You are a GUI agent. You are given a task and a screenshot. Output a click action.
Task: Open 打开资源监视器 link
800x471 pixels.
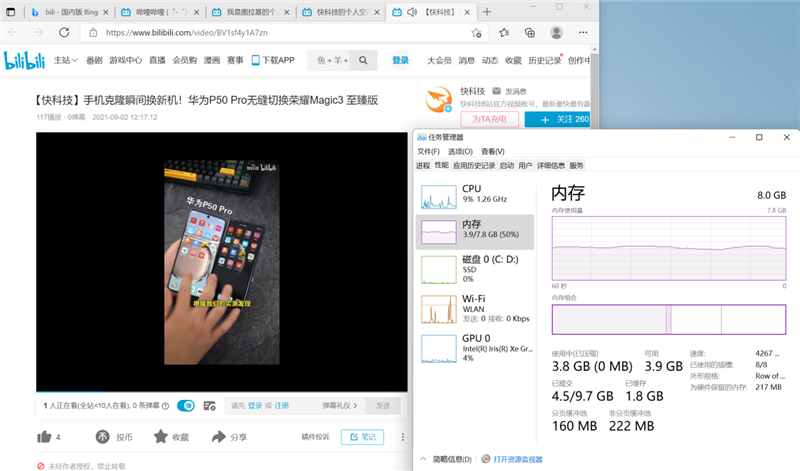tap(516, 459)
